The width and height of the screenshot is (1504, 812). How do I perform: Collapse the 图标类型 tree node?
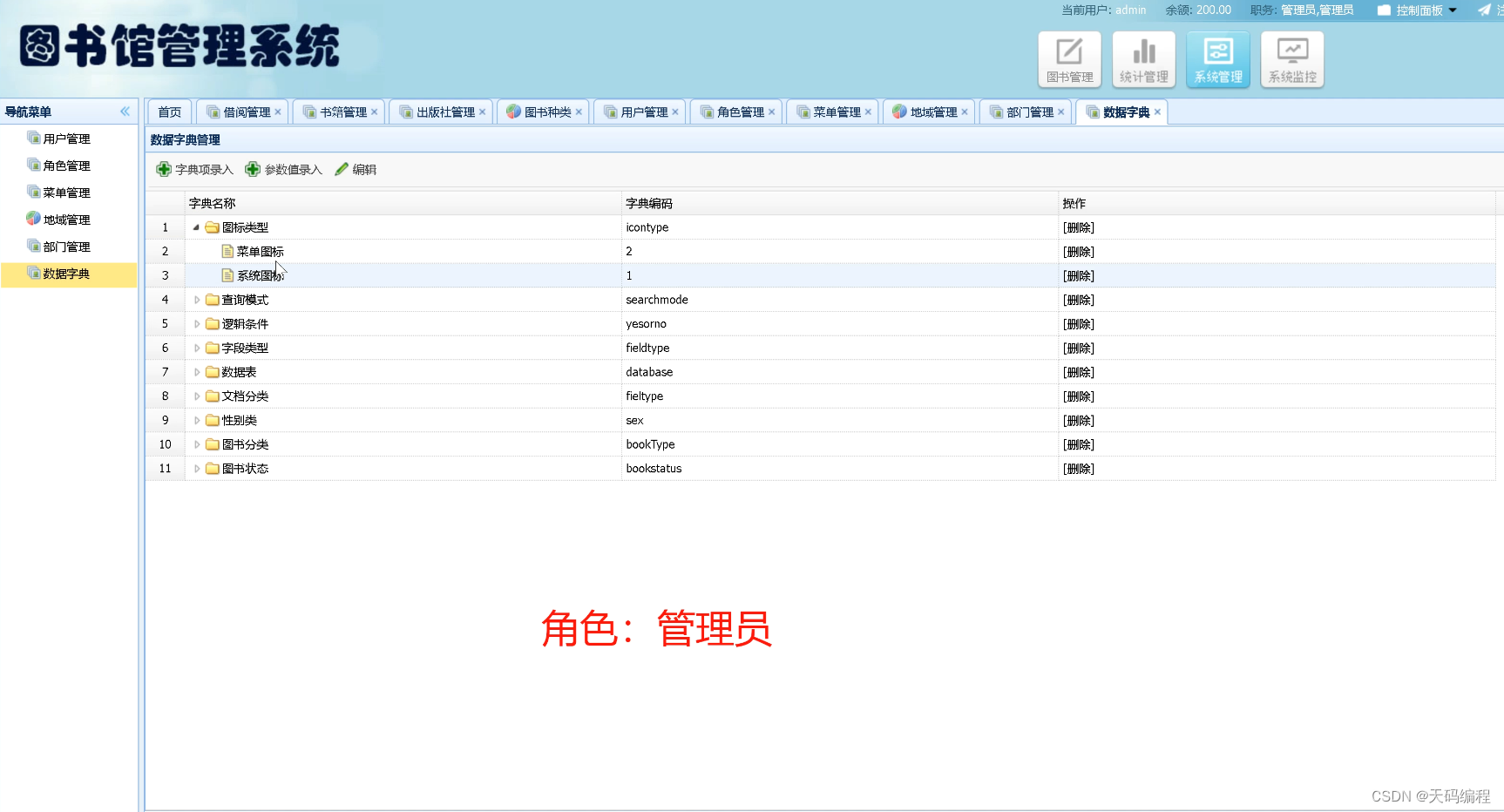tap(196, 227)
